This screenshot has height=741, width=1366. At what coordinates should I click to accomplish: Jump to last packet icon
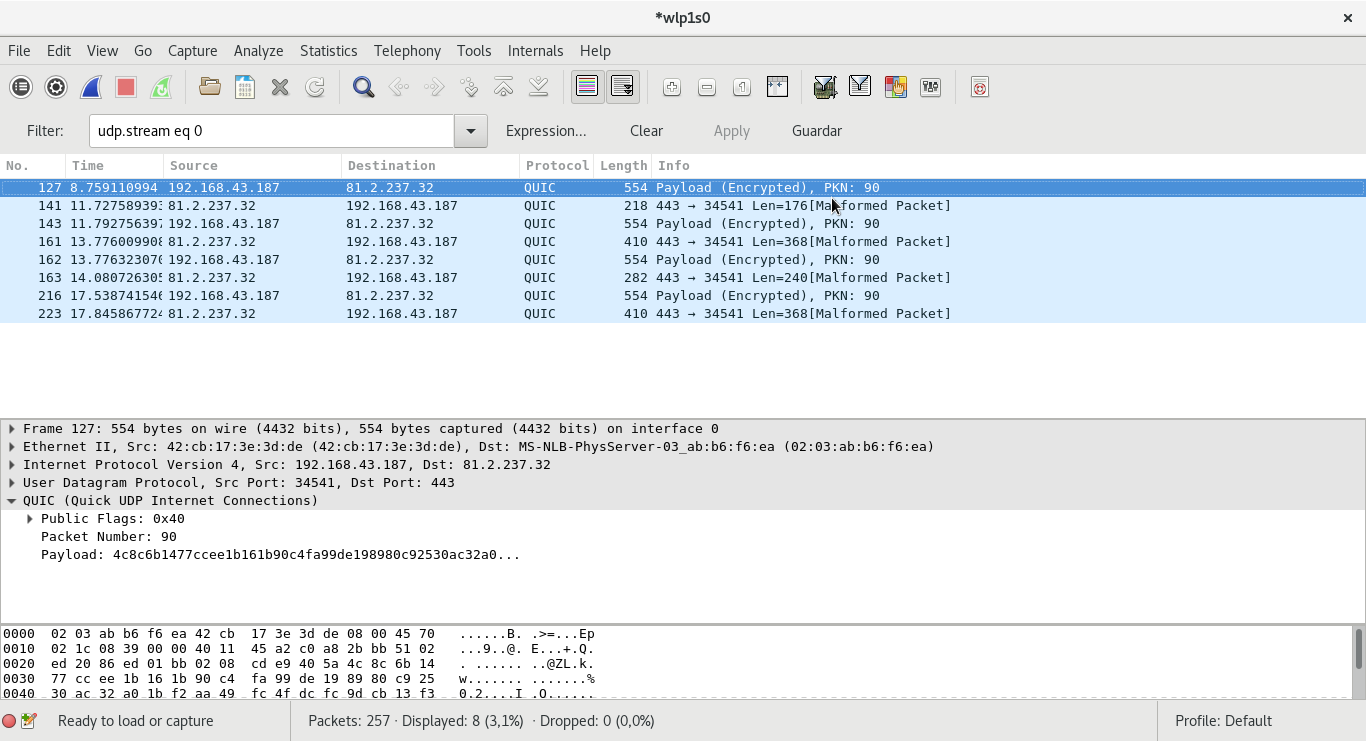click(539, 87)
